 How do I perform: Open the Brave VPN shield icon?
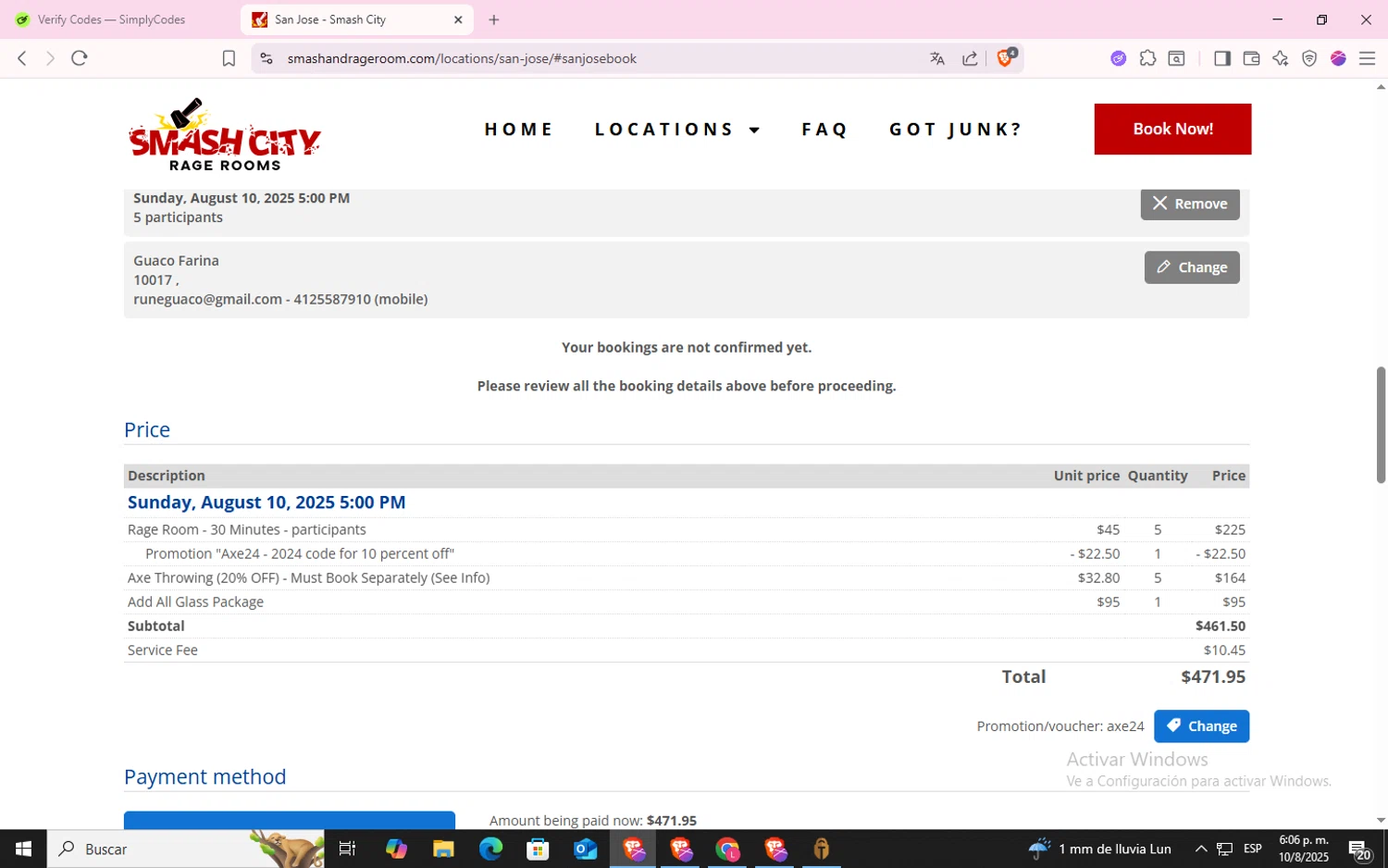(x=1309, y=58)
